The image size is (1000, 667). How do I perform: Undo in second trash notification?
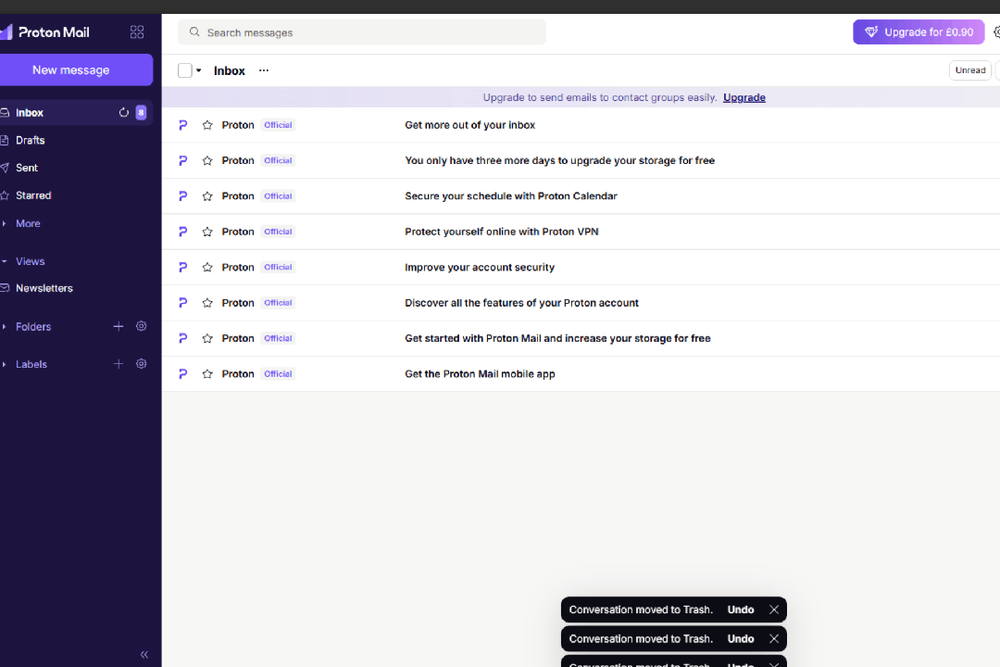click(x=740, y=639)
